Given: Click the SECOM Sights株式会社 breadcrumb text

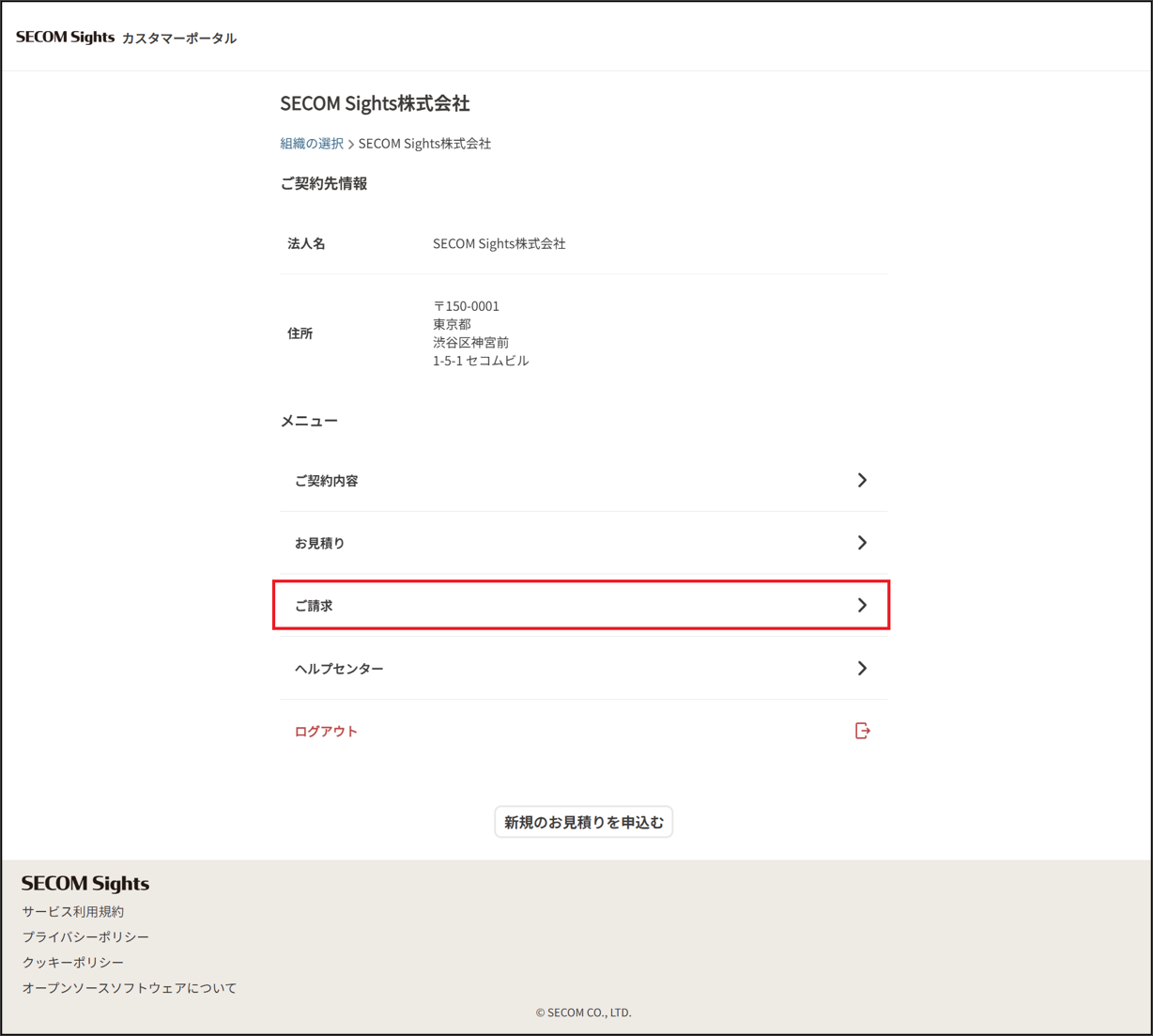Looking at the screenshot, I should coord(424,144).
